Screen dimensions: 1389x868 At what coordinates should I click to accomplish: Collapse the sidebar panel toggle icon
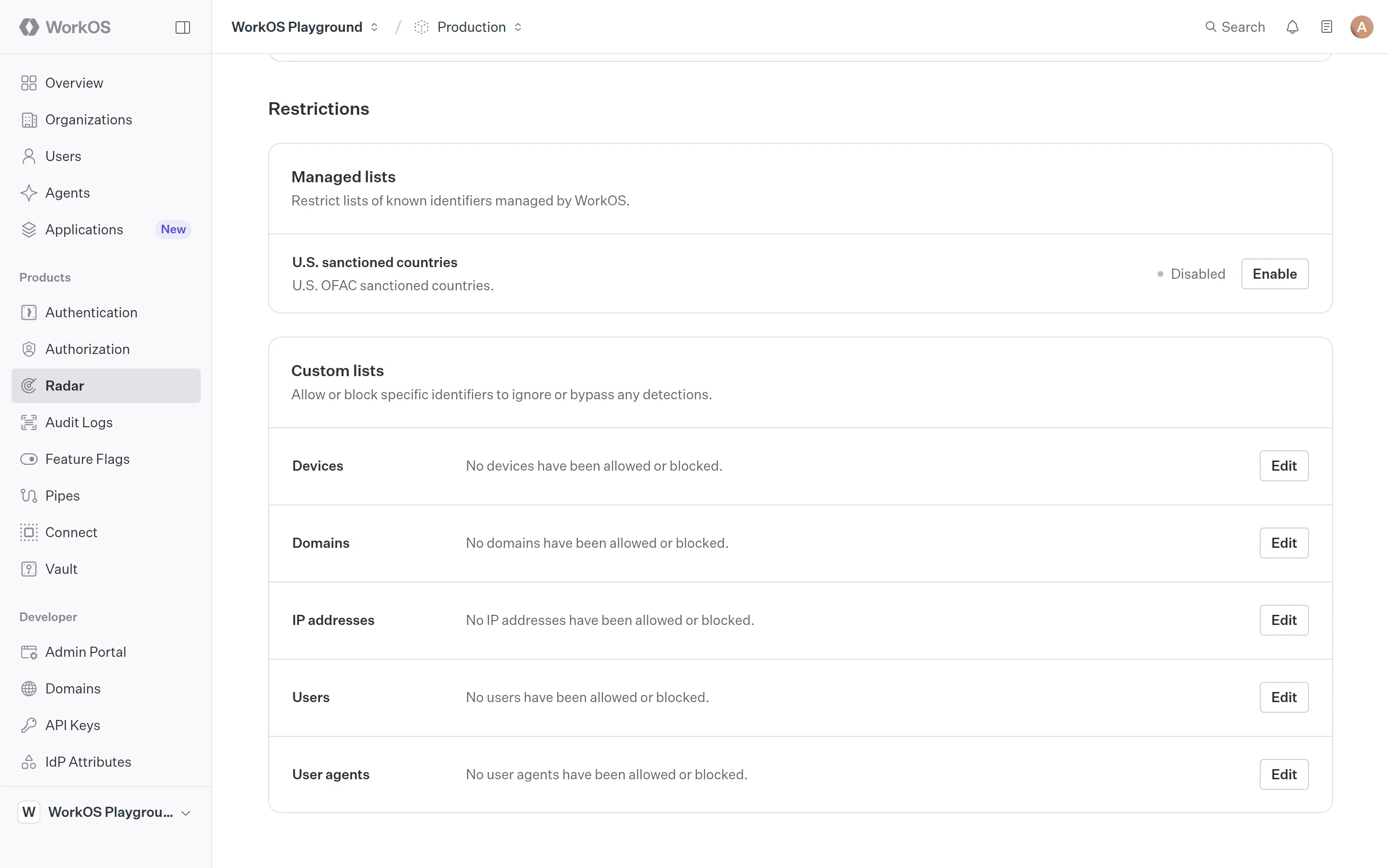coord(182,27)
